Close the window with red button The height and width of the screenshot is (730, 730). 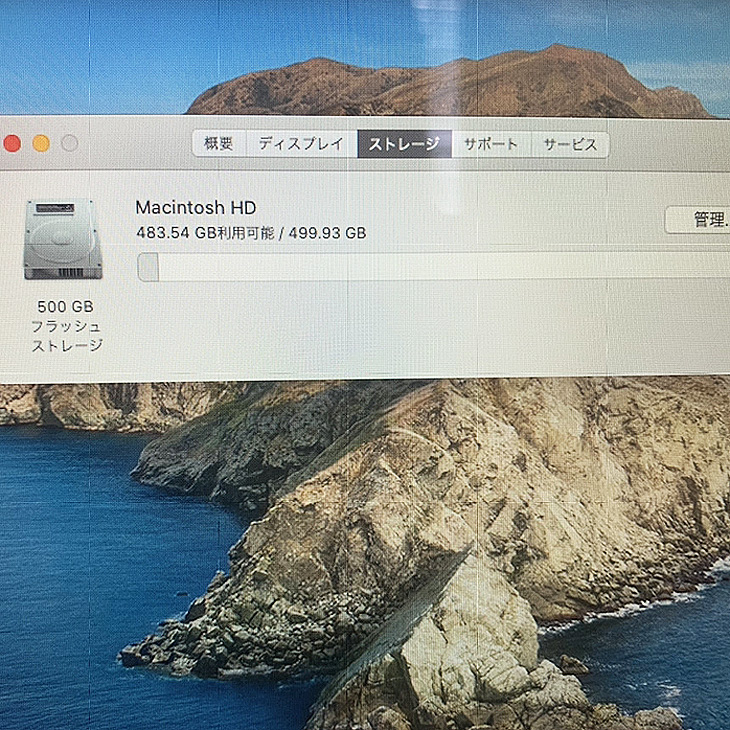click(12, 143)
